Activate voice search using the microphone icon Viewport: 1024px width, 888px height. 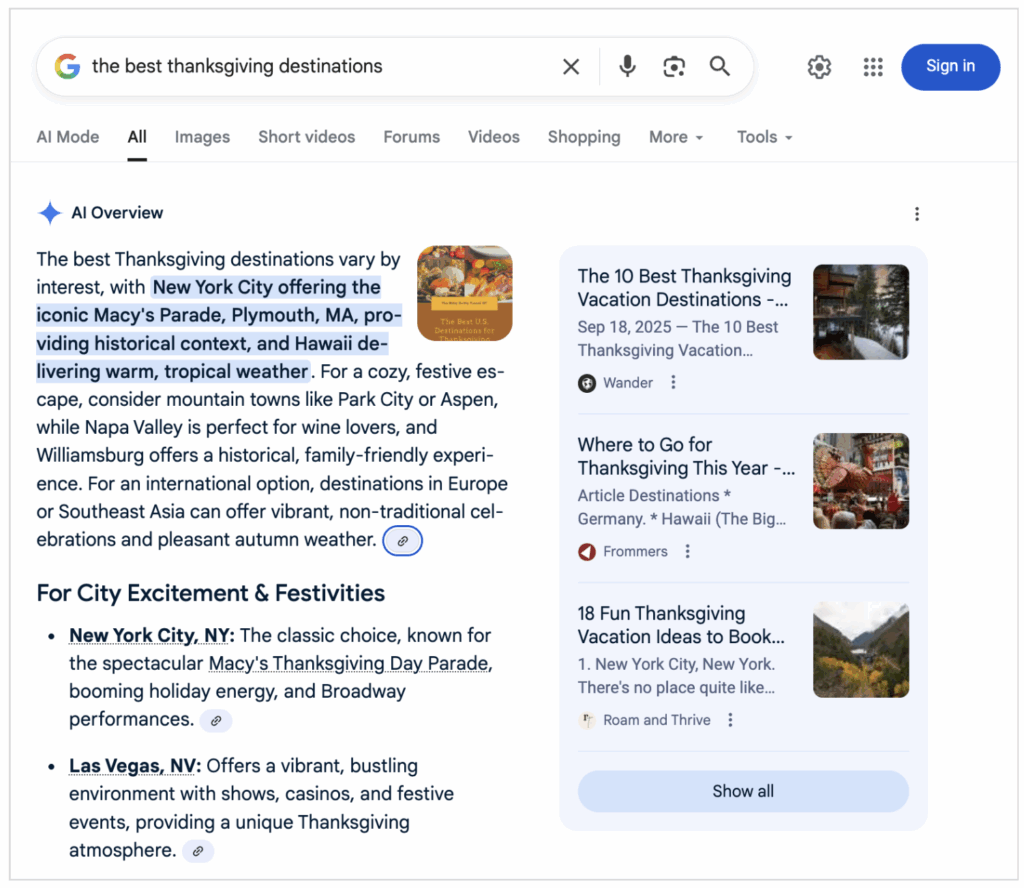626,66
